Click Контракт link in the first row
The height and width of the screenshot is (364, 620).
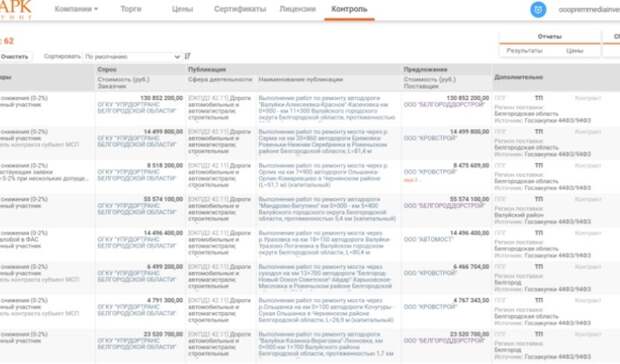pyautogui.click(x=588, y=98)
